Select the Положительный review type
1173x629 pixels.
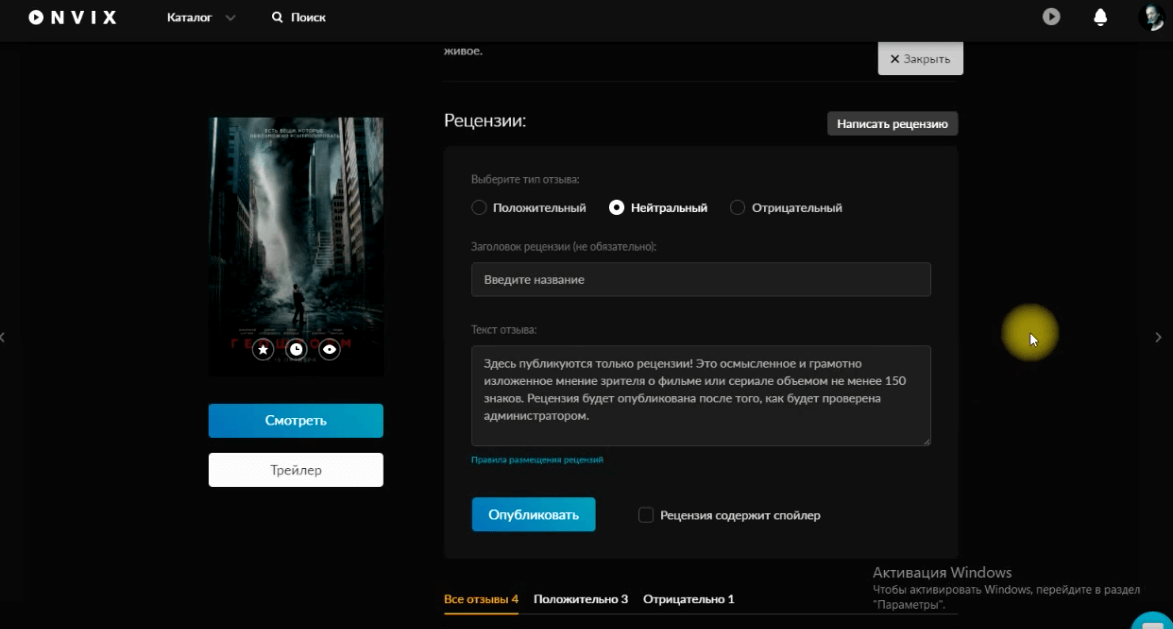(x=480, y=208)
